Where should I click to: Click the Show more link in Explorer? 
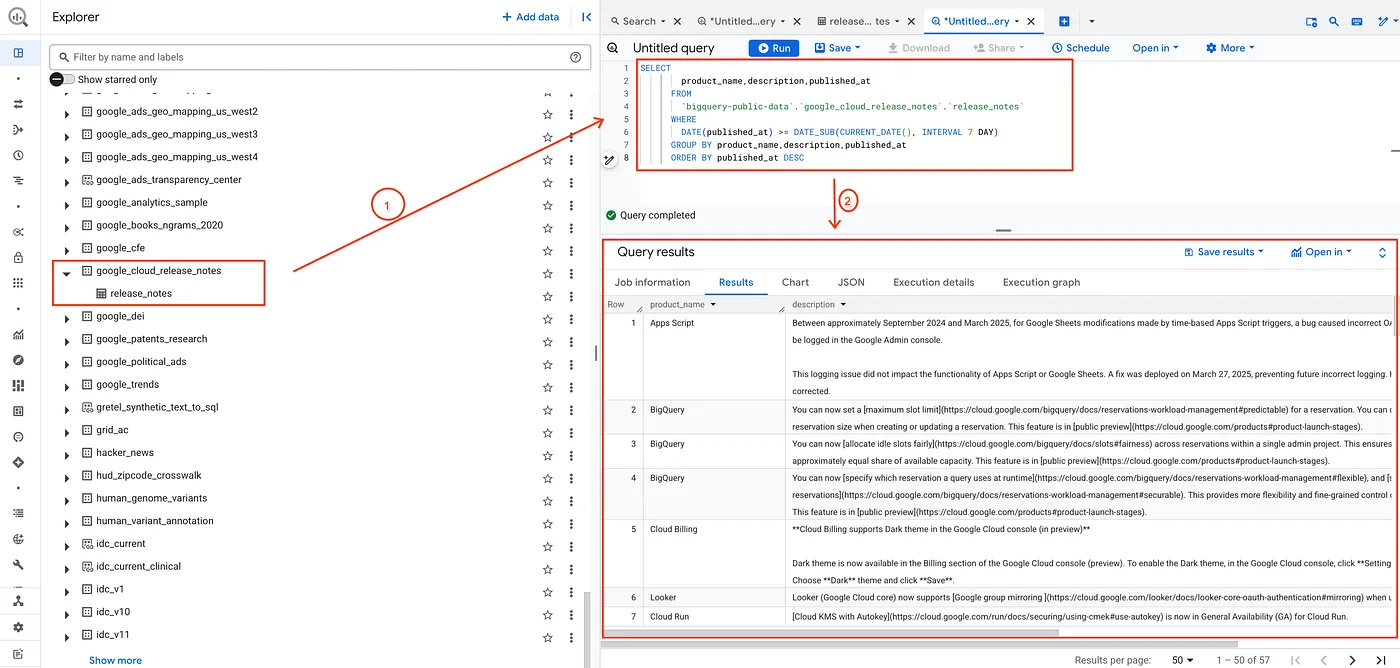(x=115, y=660)
